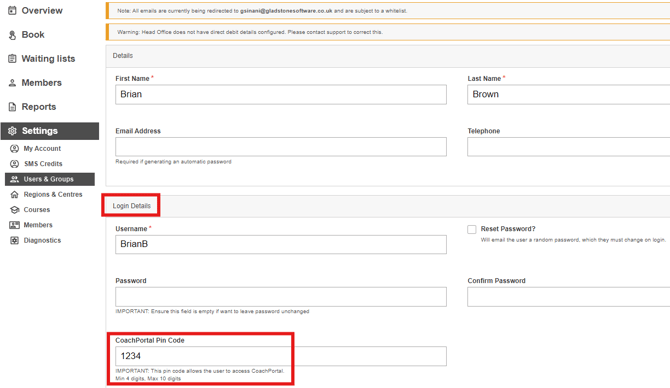670x388 pixels.
Task: Click the Courses graduation cap icon
Action: [x=15, y=210]
